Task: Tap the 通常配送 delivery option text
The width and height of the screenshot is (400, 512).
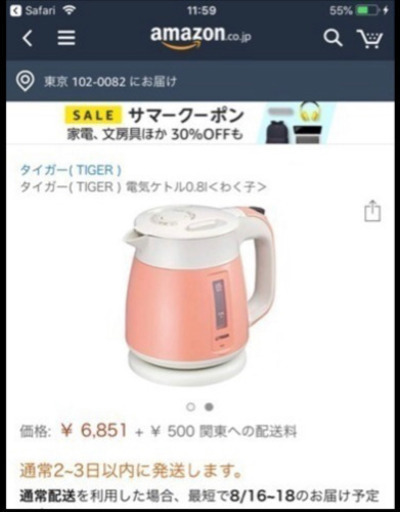Action: coord(47,496)
